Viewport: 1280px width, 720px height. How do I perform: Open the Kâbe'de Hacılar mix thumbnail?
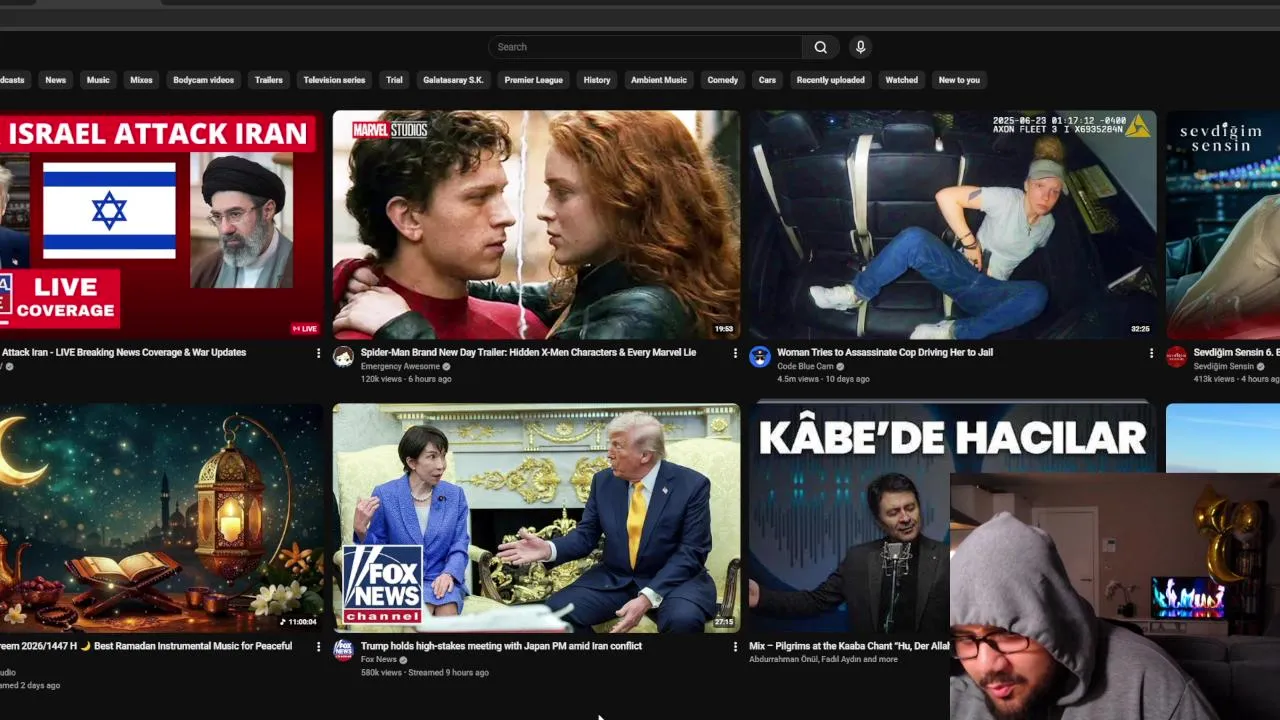[850, 518]
